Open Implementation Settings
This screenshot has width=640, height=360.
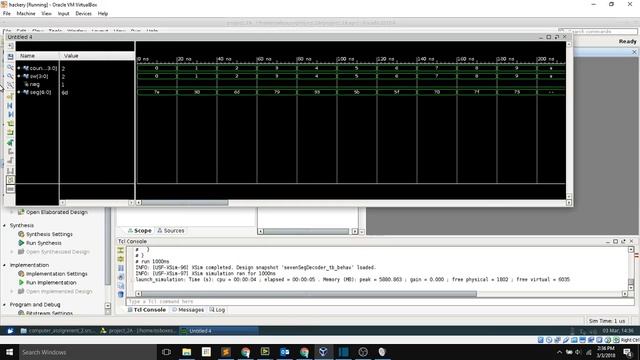coord(57,274)
